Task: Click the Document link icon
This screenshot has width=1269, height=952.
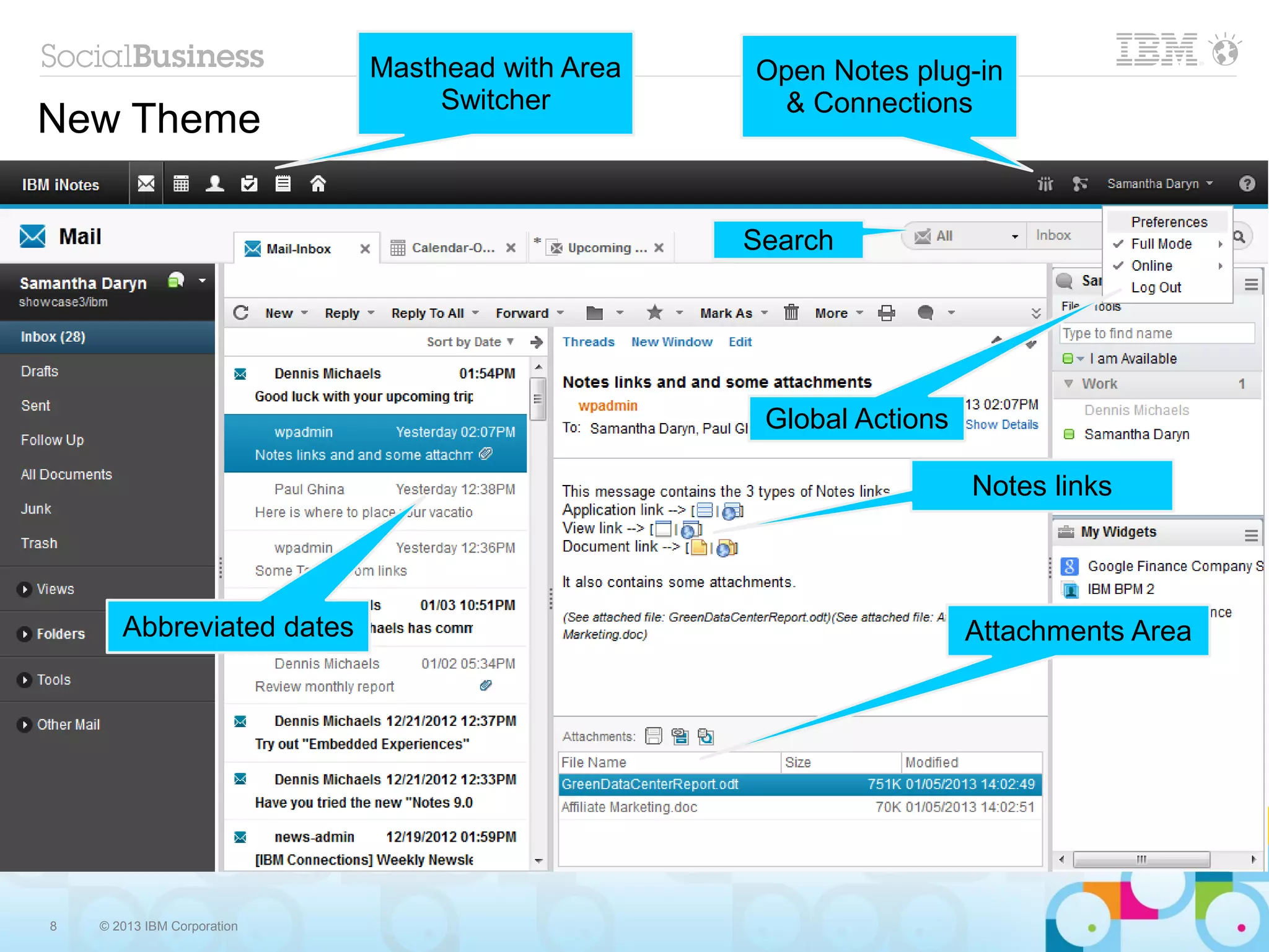Action: [x=699, y=548]
